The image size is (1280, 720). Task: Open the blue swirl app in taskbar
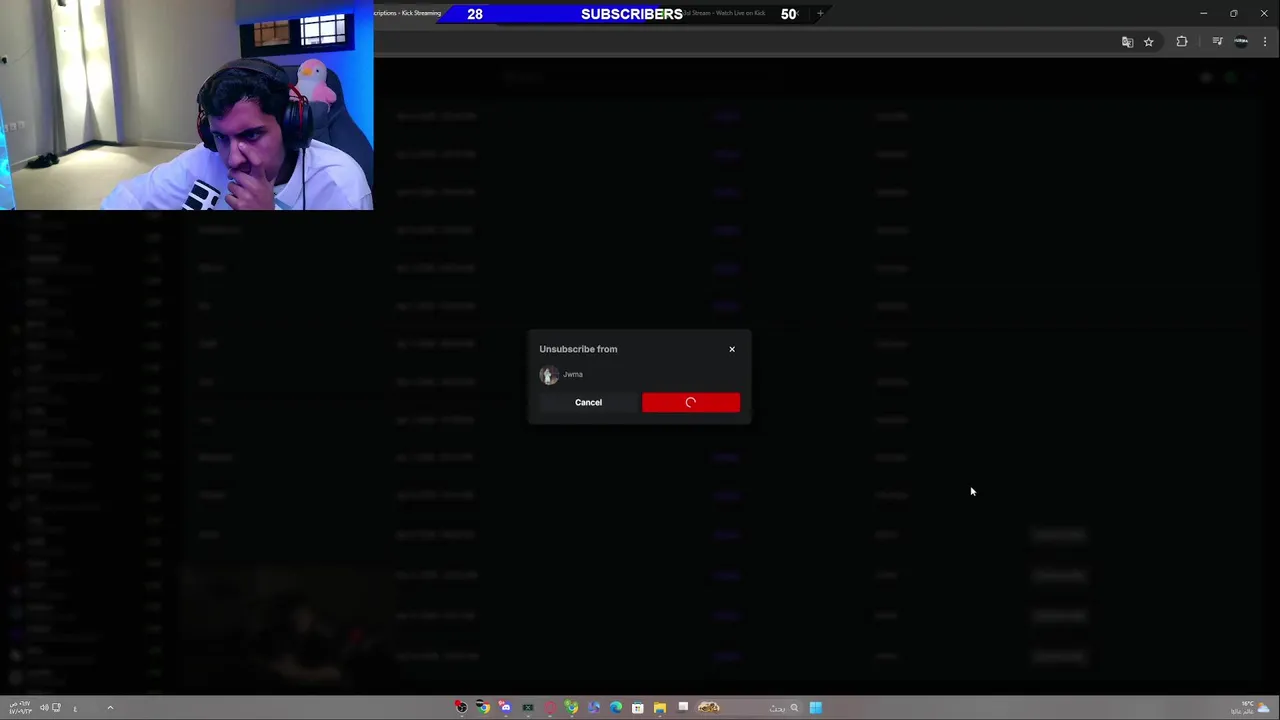click(594, 708)
